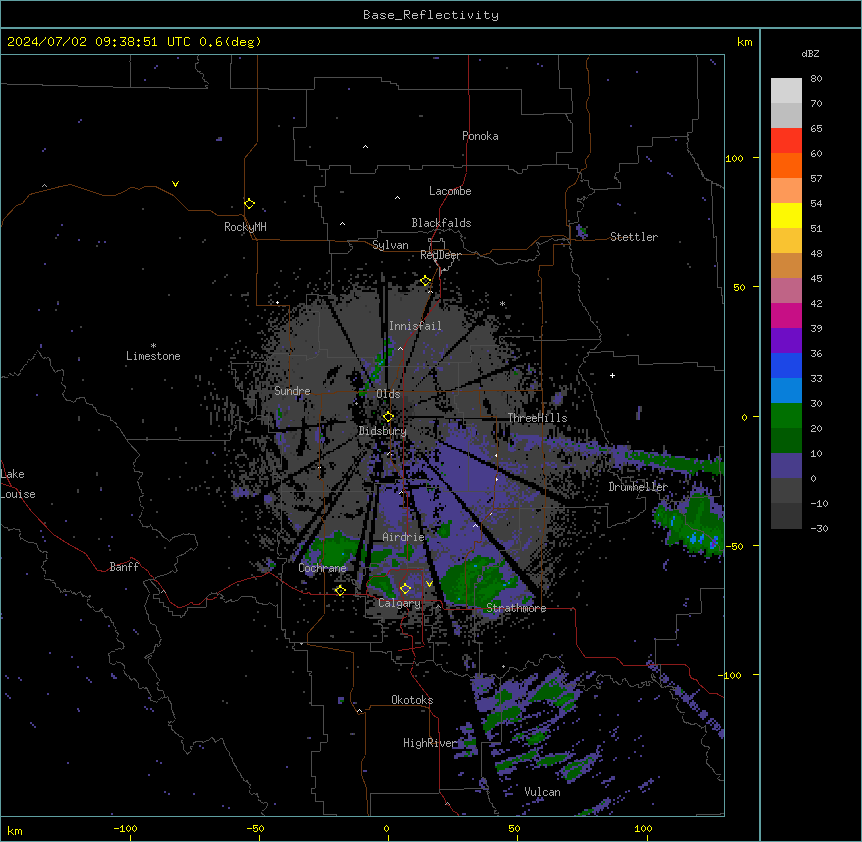Click the dBZ legend heading
Viewport: 862px width, 842px height.
coord(810,53)
